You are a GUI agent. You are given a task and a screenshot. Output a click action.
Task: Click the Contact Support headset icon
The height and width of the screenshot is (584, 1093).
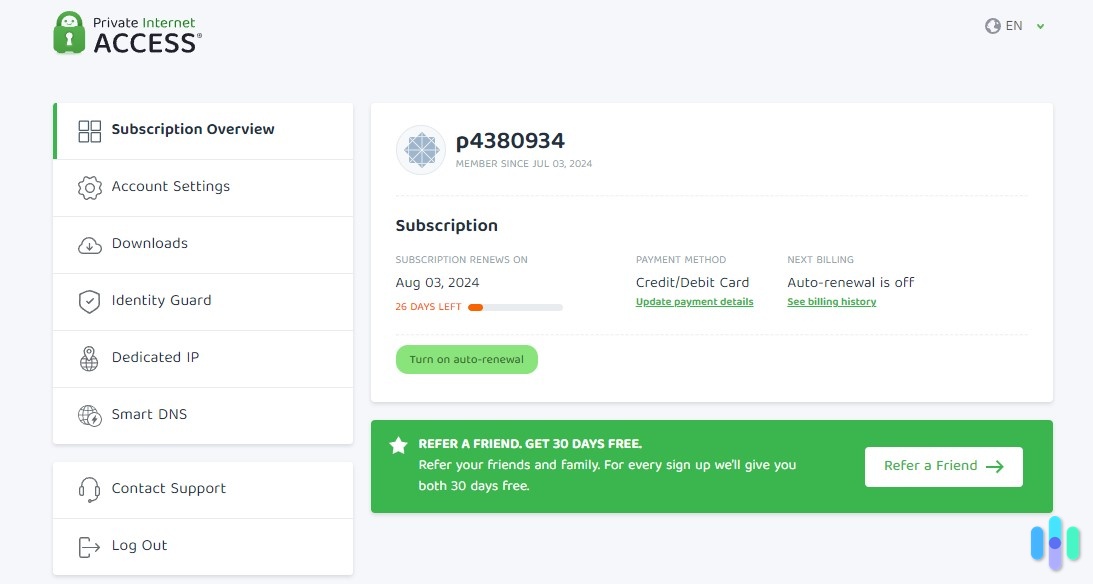point(89,489)
